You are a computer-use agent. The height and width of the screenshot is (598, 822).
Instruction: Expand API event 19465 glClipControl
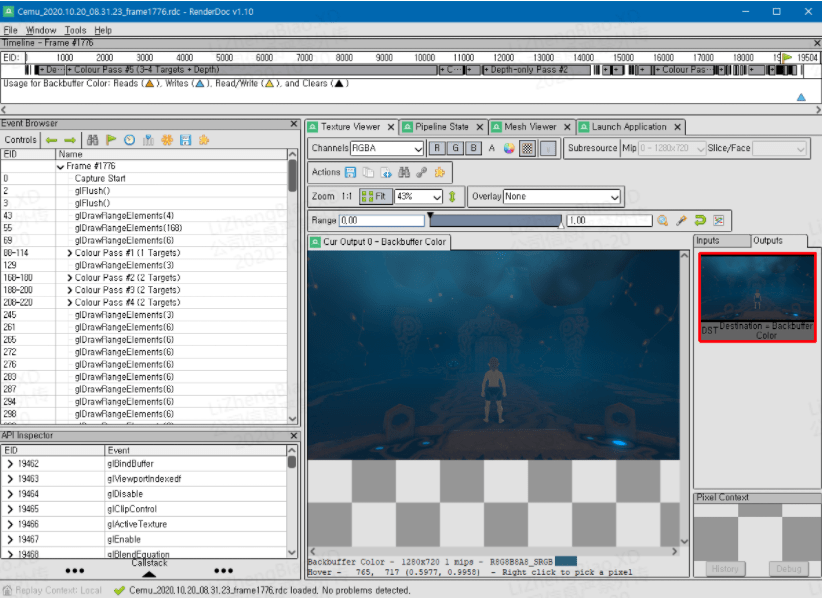[x=9, y=509]
